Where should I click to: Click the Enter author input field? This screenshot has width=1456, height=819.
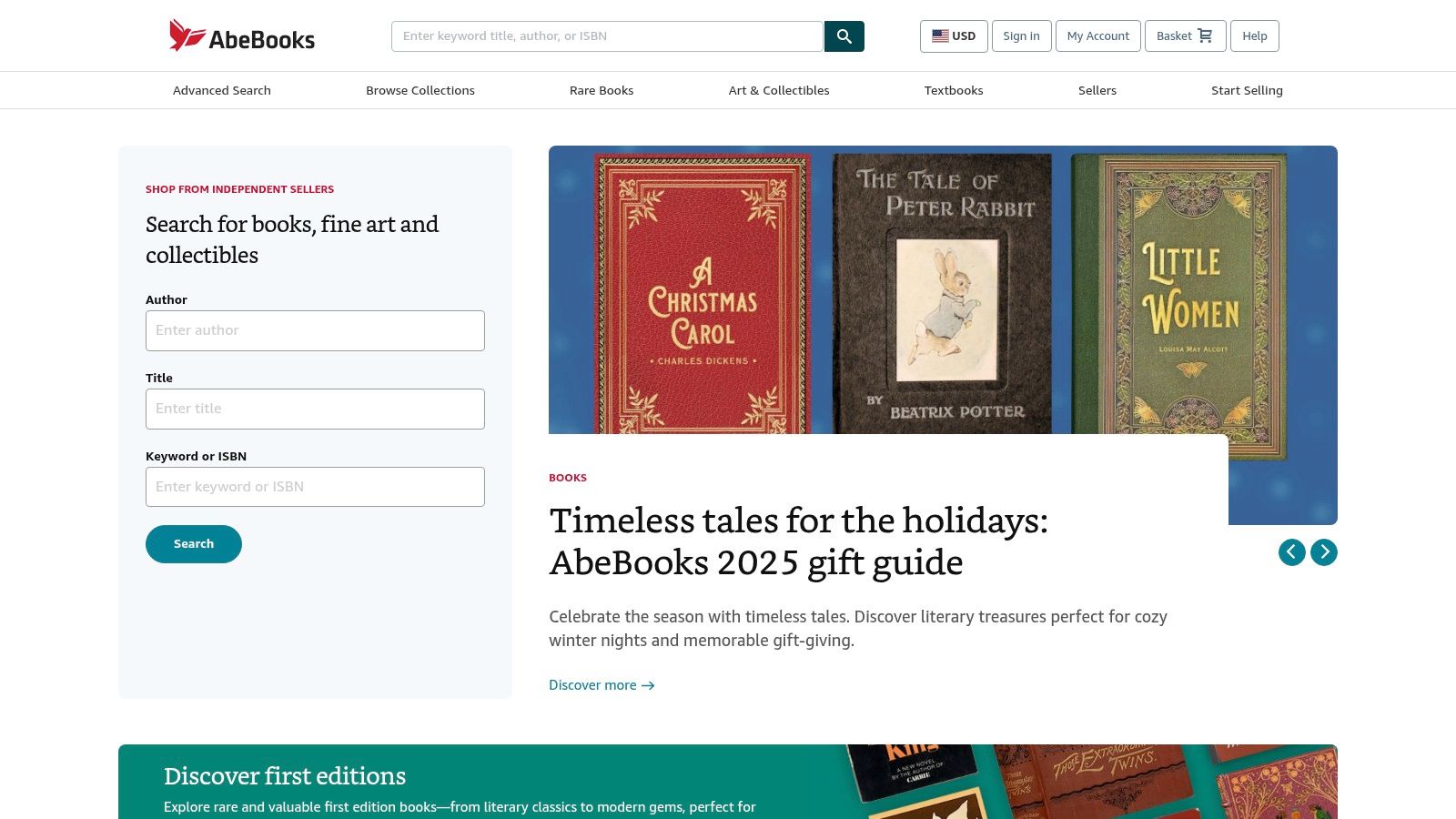pyautogui.click(x=315, y=330)
